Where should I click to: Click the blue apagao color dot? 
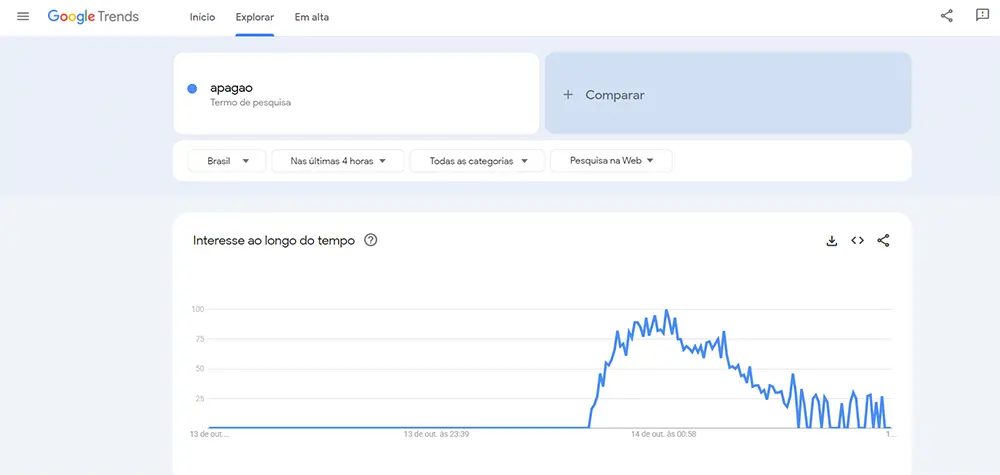(x=192, y=89)
